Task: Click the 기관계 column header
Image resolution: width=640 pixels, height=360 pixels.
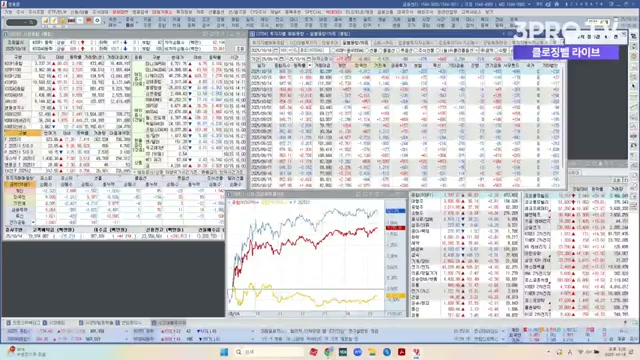Action: [x=380, y=65]
